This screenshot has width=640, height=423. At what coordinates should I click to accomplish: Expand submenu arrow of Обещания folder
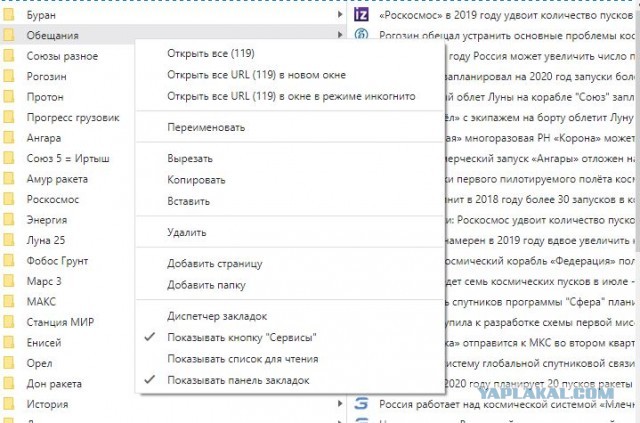[x=340, y=35]
